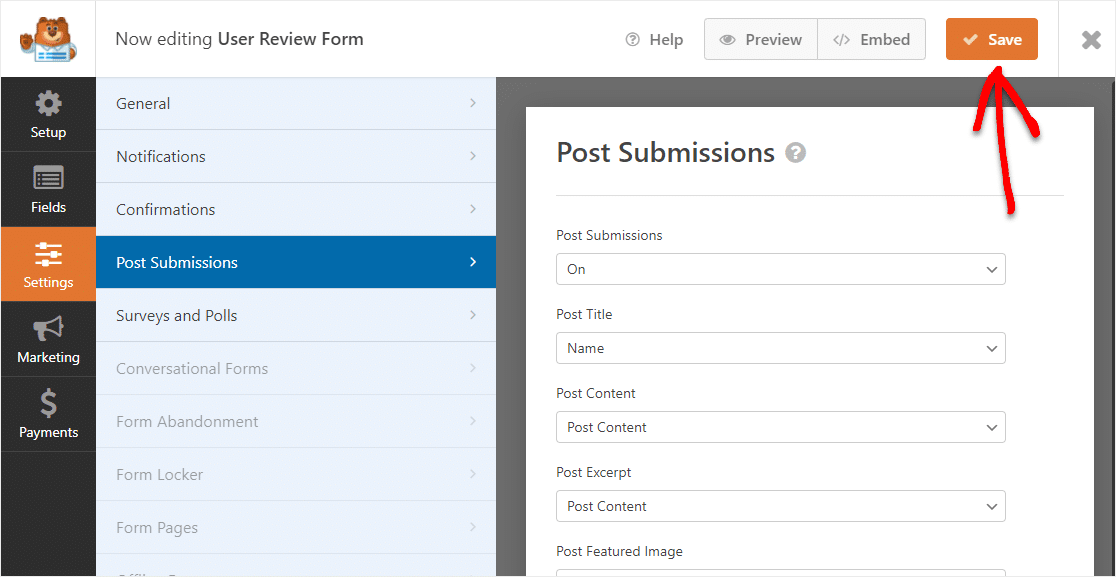Close the form builder with the X

click(x=1091, y=40)
